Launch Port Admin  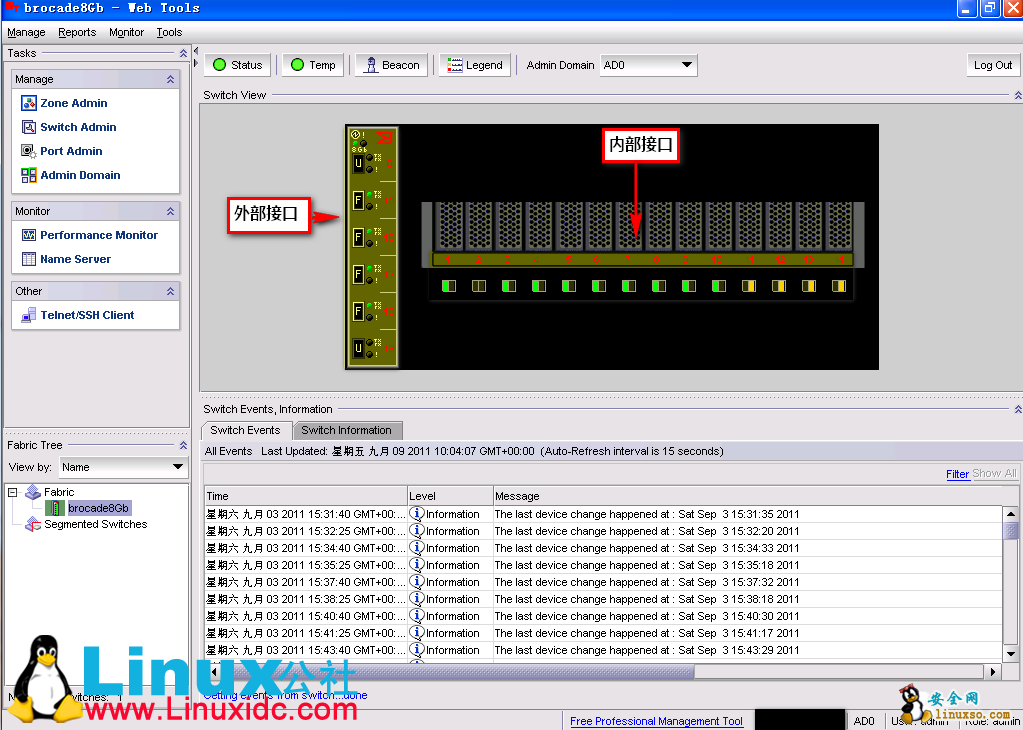(x=71, y=151)
